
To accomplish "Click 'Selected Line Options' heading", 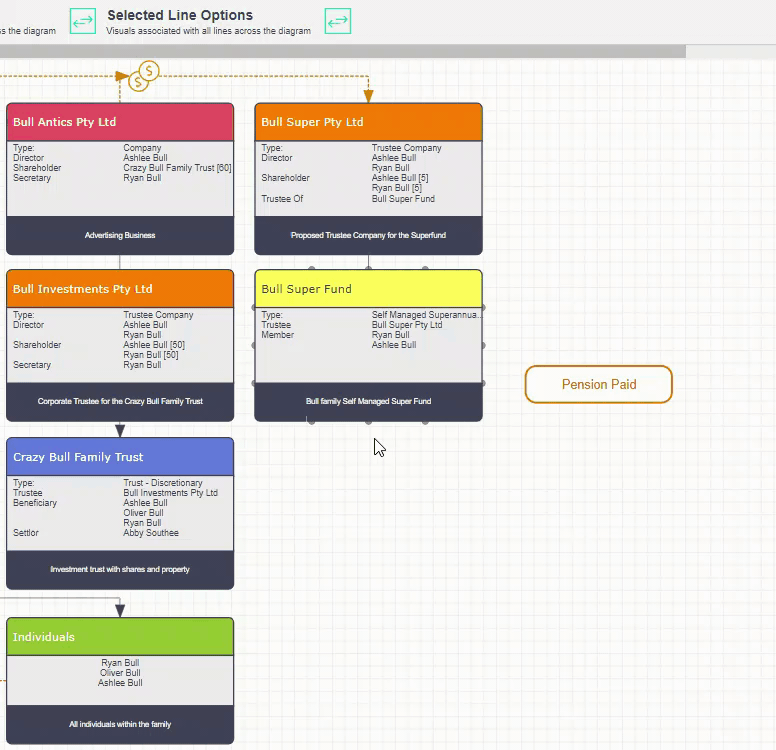I will coord(180,15).
